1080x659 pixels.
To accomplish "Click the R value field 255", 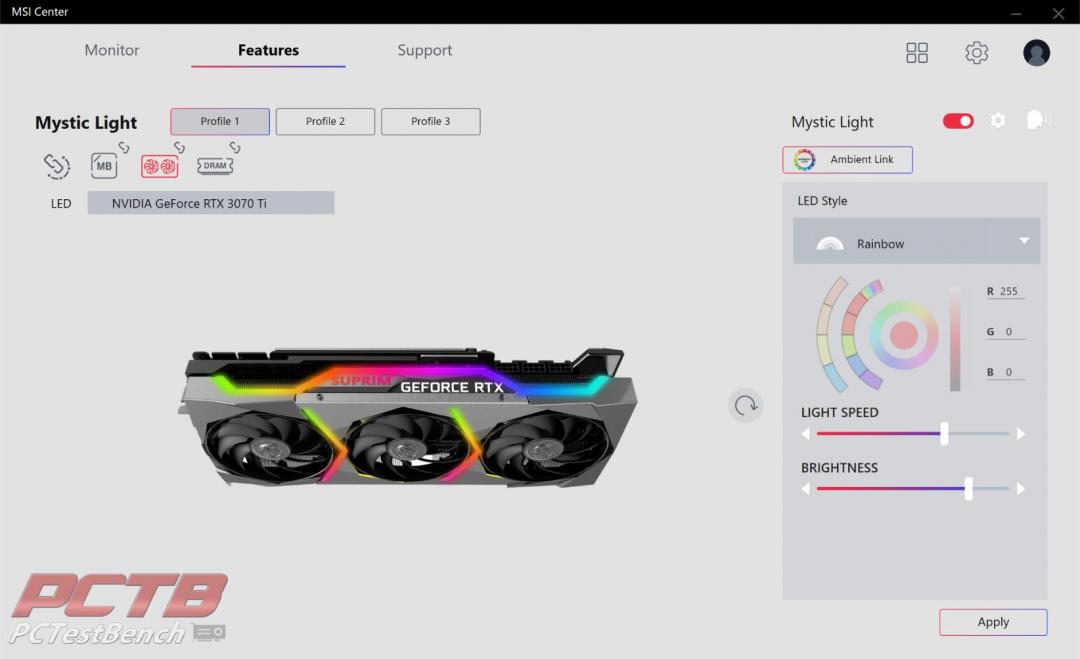I will click(x=1008, y=291).
